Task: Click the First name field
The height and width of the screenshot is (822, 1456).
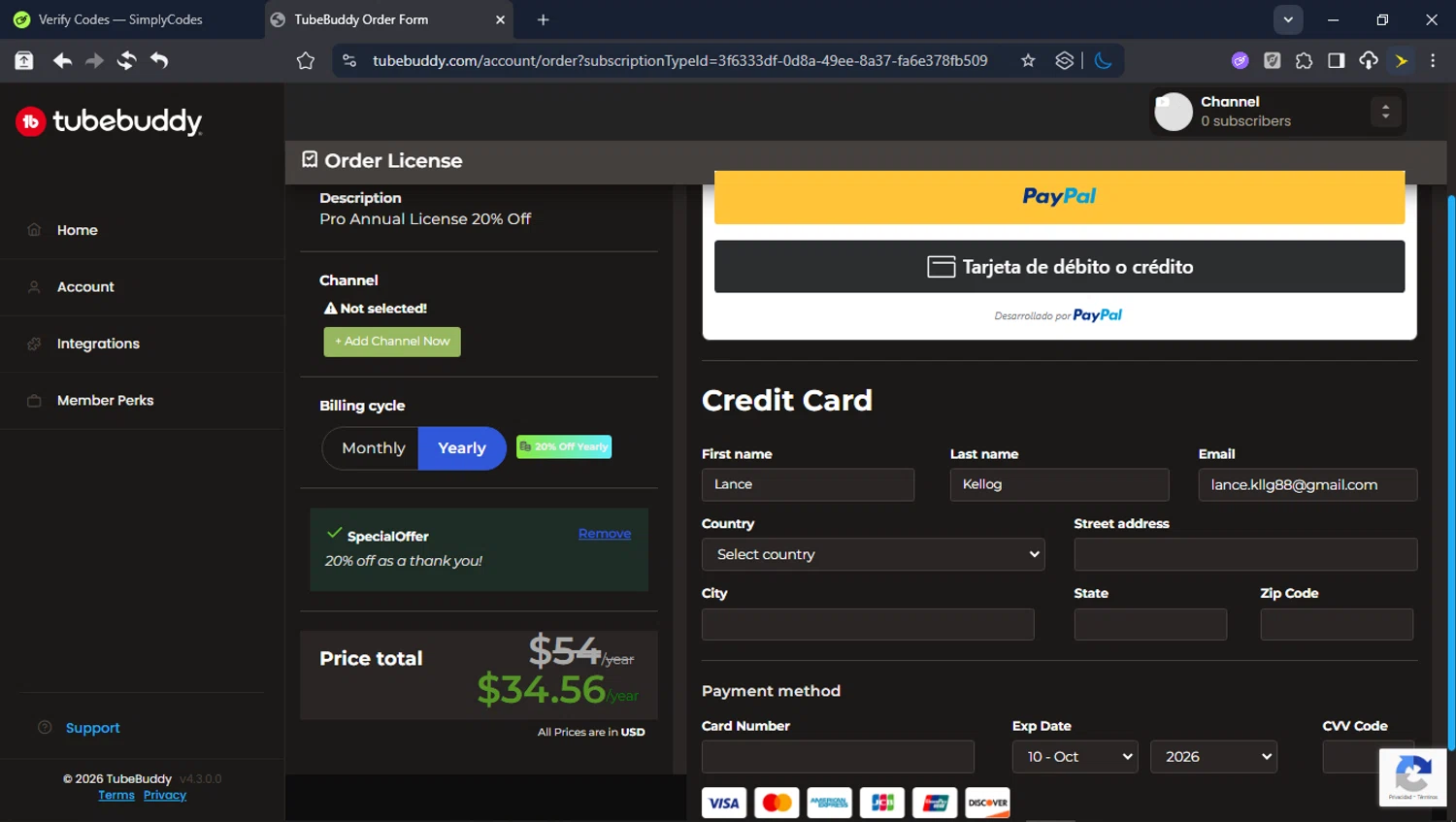Action: (808, 484)
